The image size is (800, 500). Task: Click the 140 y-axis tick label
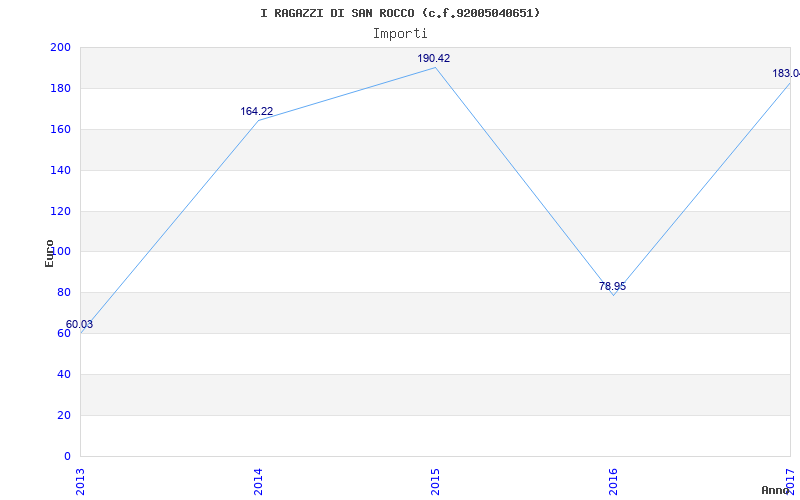click(60, 170)
